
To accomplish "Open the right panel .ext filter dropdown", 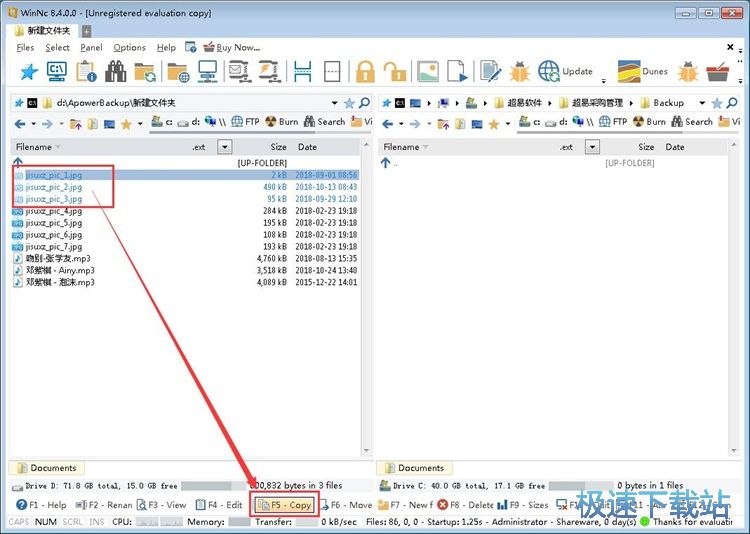I will click(x=592, y=147).
